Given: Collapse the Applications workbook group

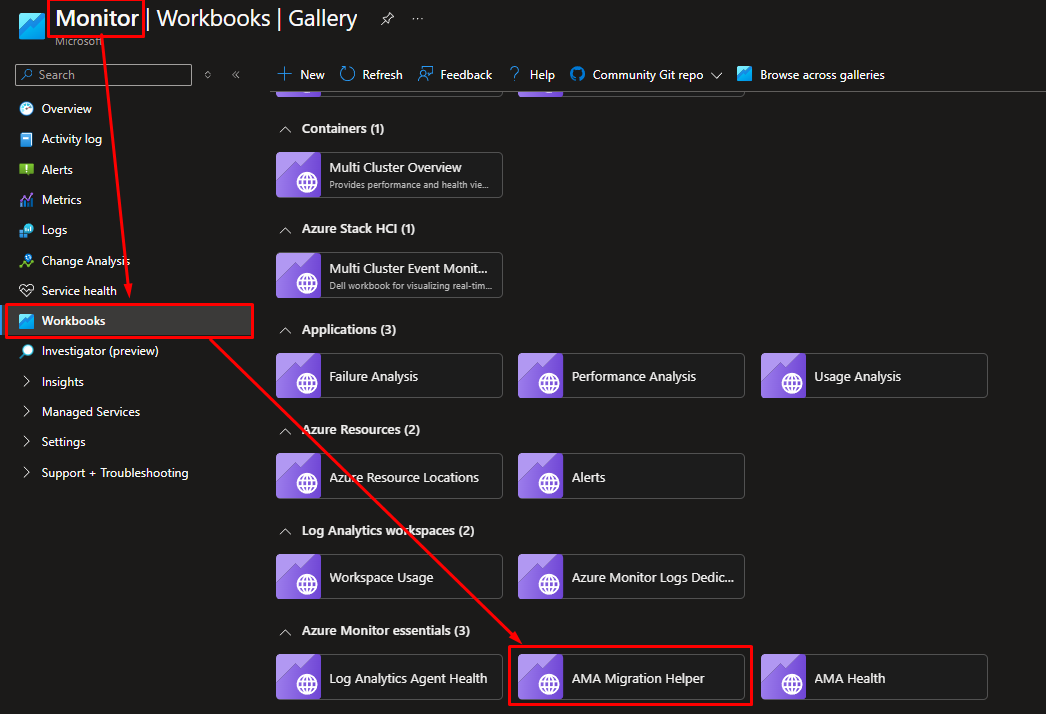Looking at the screenshot, I should tap(285, 329).
